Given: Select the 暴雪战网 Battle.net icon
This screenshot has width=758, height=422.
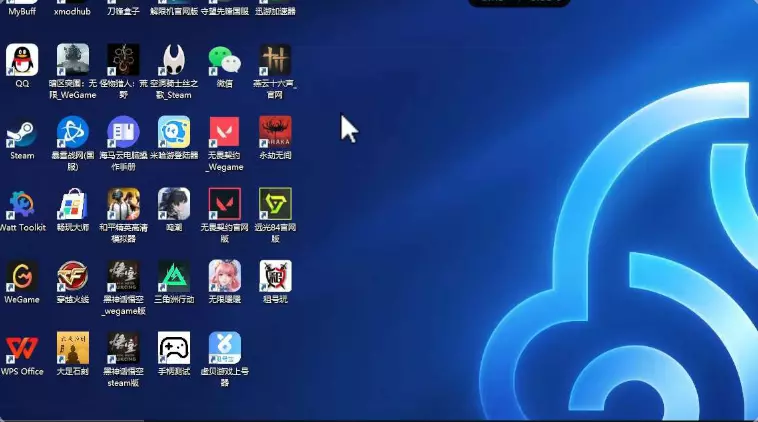Looking at the screenshot, I should point(72,132).
